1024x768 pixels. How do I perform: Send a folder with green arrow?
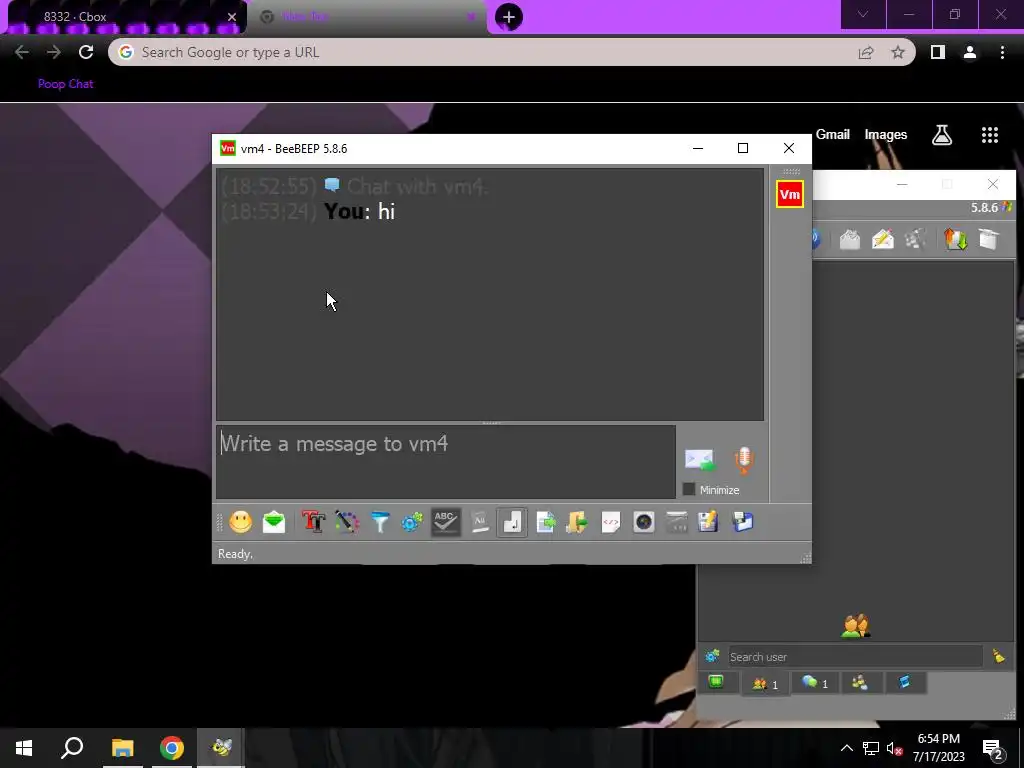click(577, 522)
